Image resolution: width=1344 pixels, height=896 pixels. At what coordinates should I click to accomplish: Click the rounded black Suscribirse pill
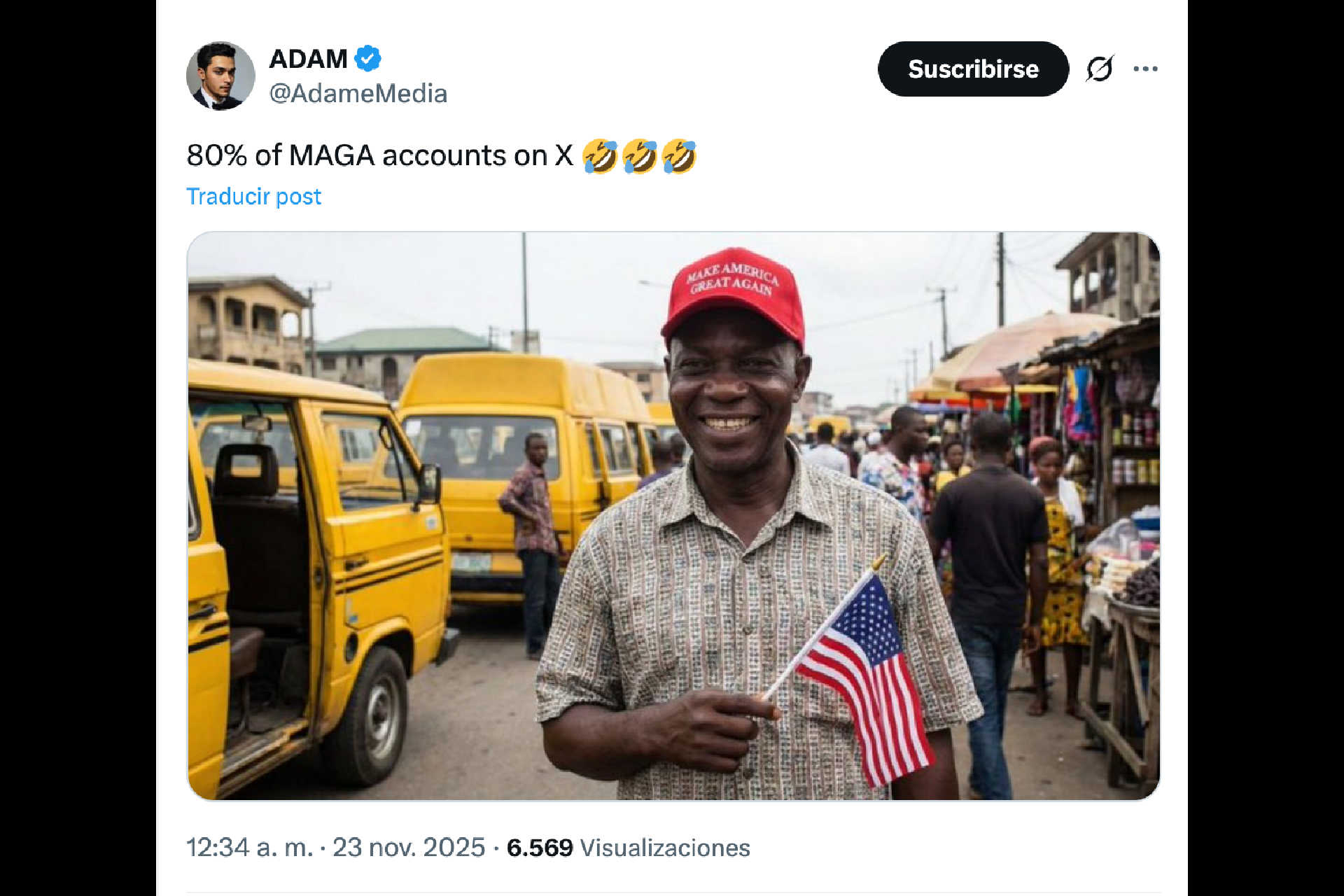(x=973, y=69)
